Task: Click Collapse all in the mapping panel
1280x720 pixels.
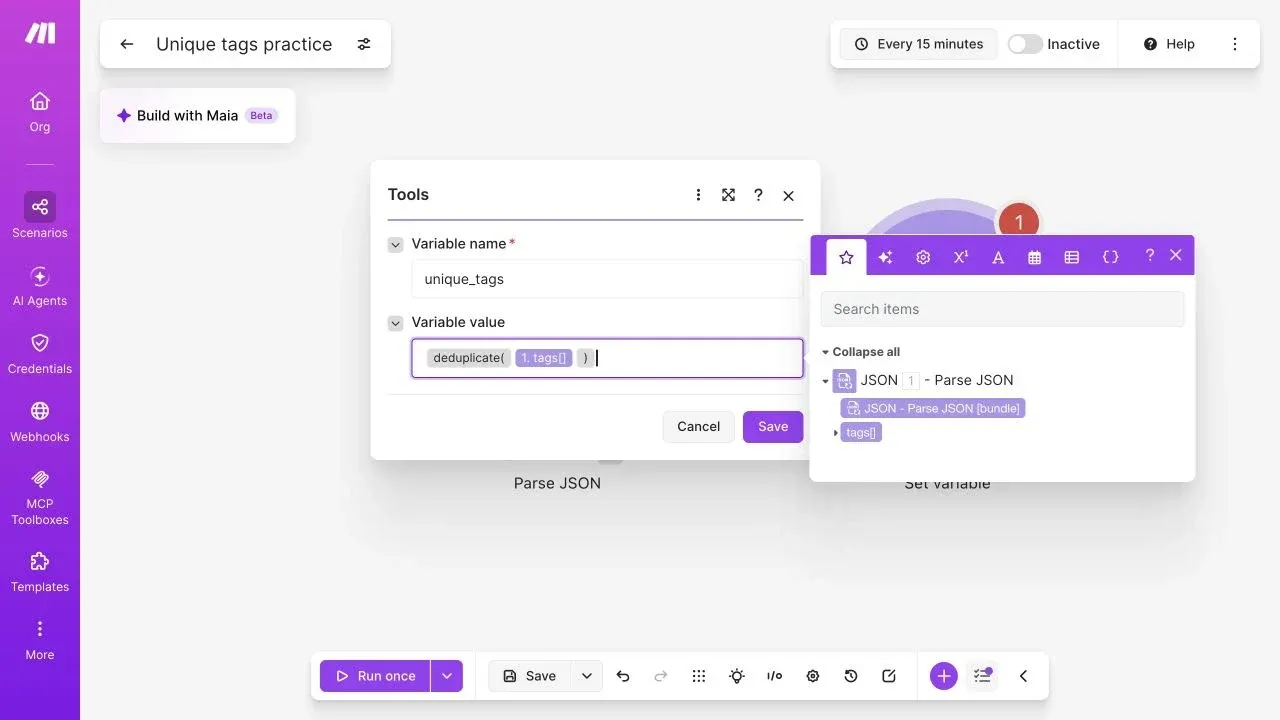Action: (x=866, y=352)
